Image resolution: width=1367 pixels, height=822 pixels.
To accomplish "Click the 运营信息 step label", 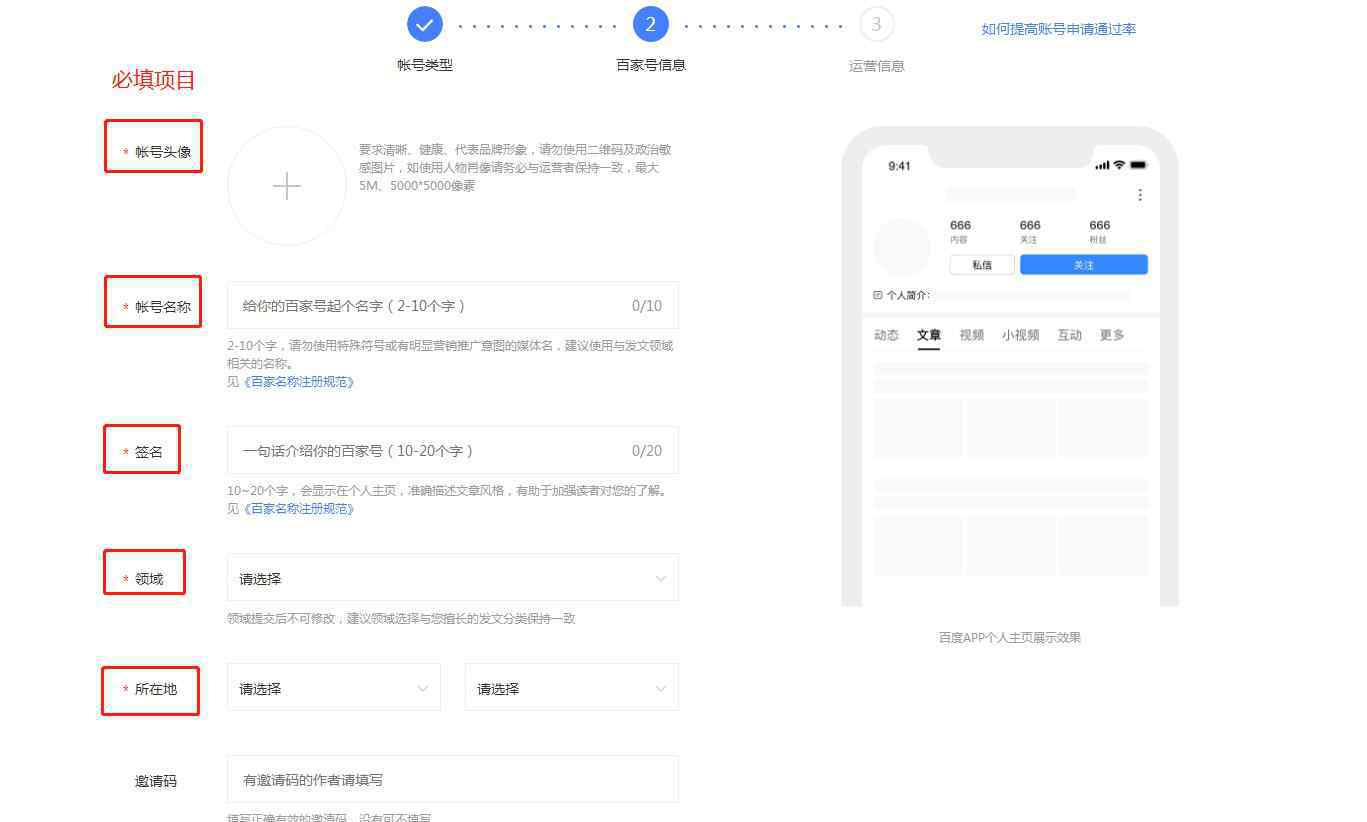I will 877,66.
